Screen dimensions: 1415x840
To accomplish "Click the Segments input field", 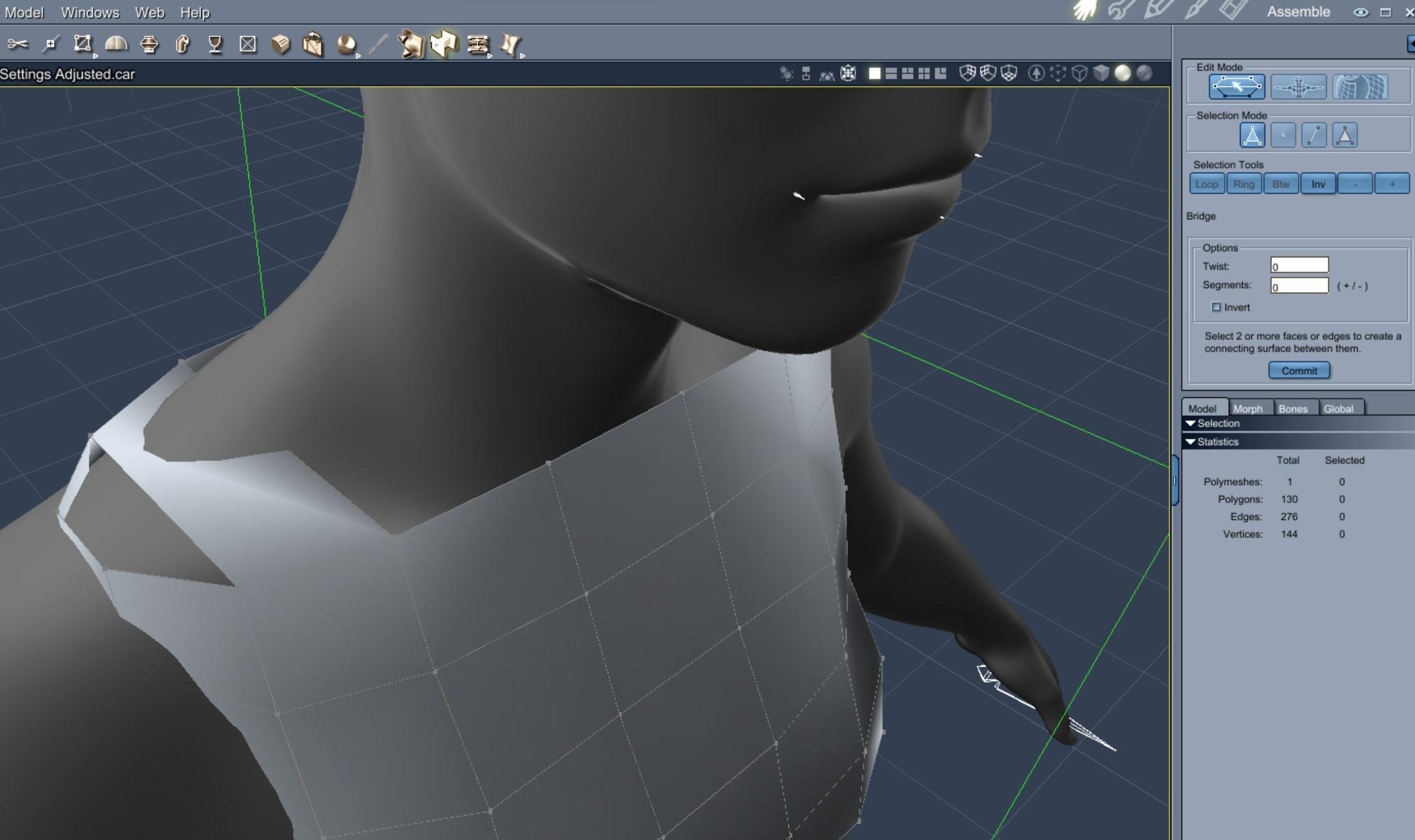I will pos(1299,286).
